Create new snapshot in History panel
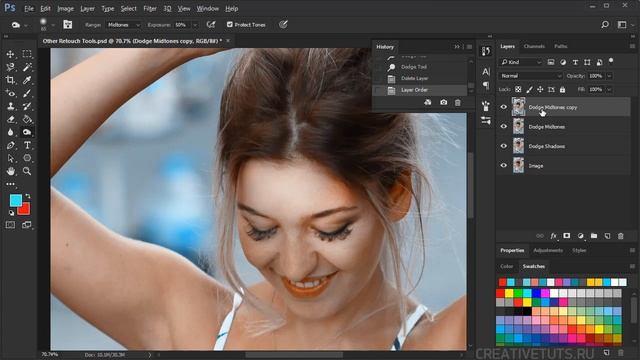 [444, 102]
